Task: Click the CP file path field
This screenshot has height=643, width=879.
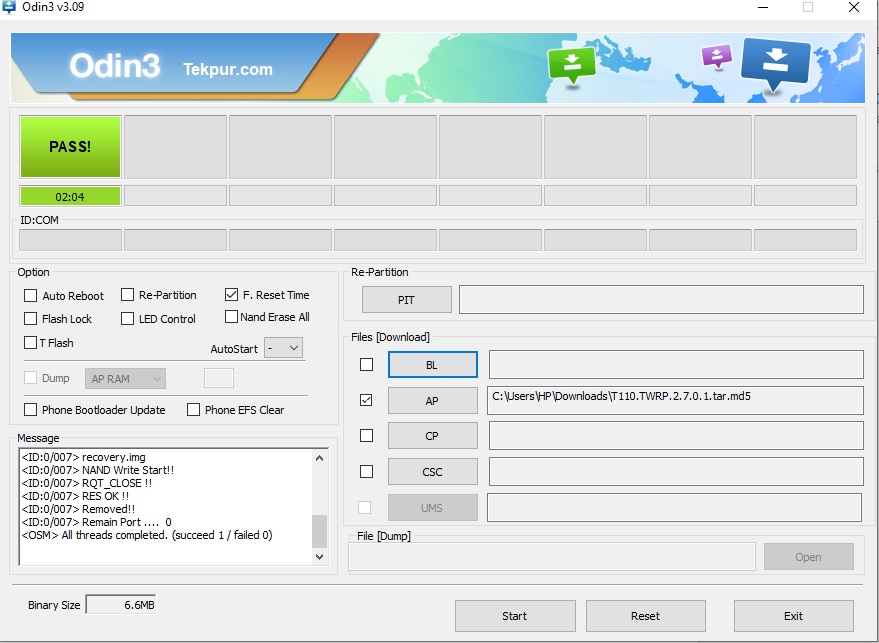Action: point(676,436)
